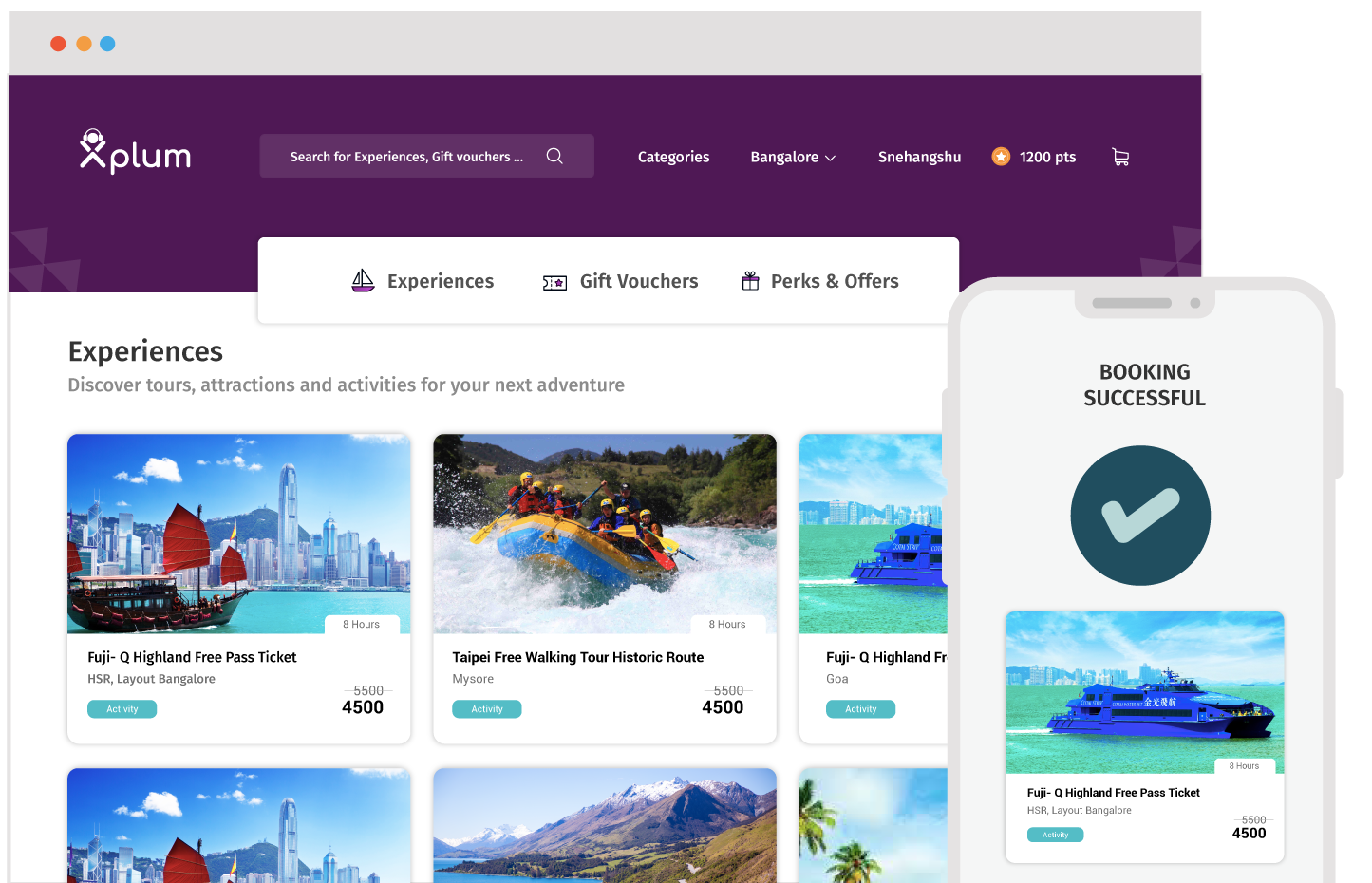1372x883 pixels.
Task: Click the sailboat Experiences icon
Action: pos(363,281)
